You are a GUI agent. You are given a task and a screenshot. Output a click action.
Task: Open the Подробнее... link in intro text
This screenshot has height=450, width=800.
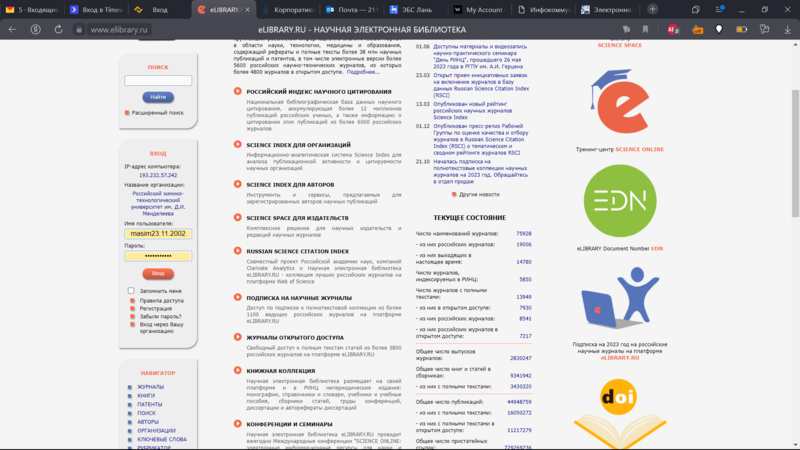pos(363,72)
